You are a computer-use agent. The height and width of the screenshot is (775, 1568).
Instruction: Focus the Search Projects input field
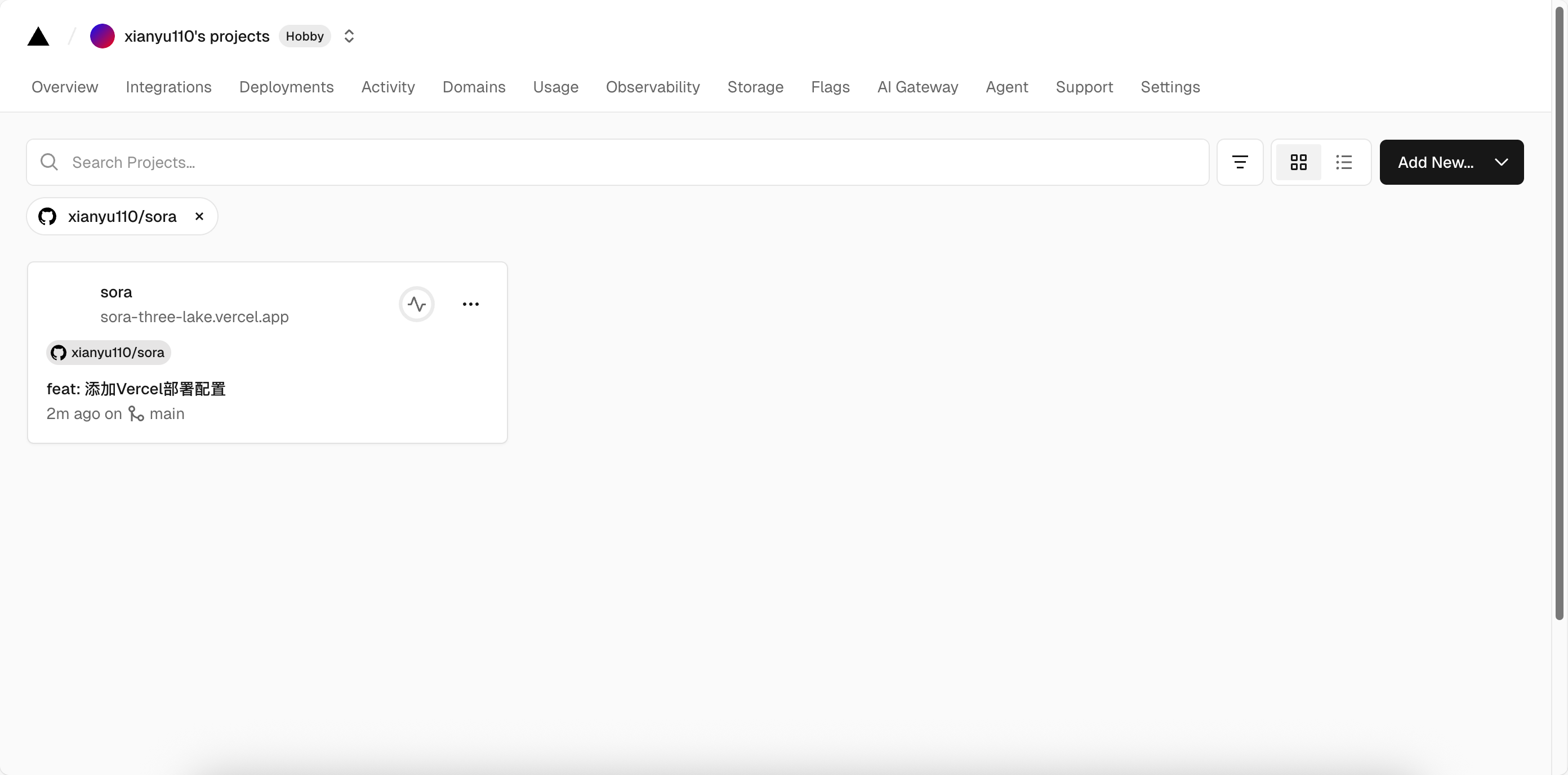tap(609, 163)
